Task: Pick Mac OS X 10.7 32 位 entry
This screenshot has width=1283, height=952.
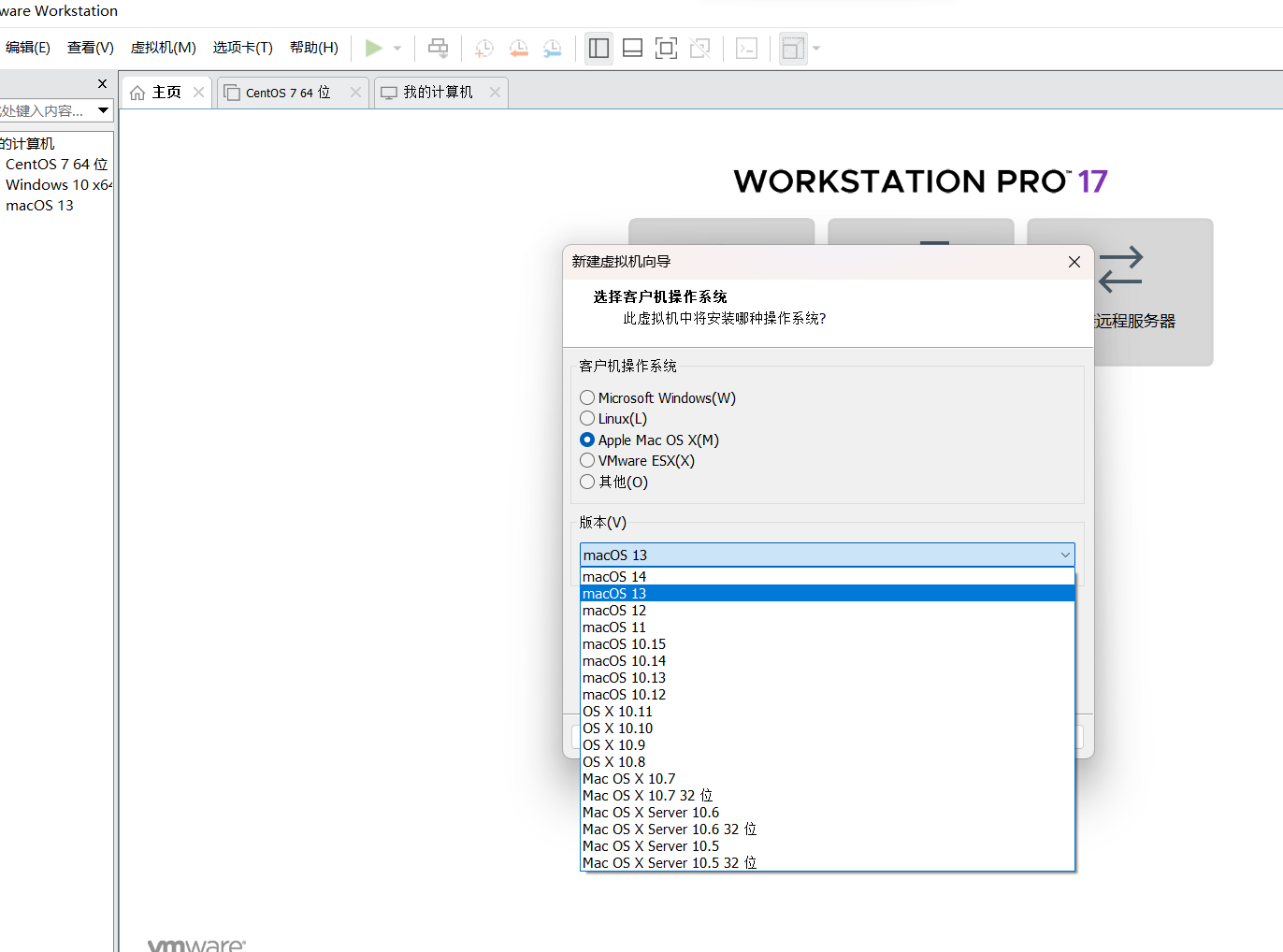Action: (x=828, y=796)
